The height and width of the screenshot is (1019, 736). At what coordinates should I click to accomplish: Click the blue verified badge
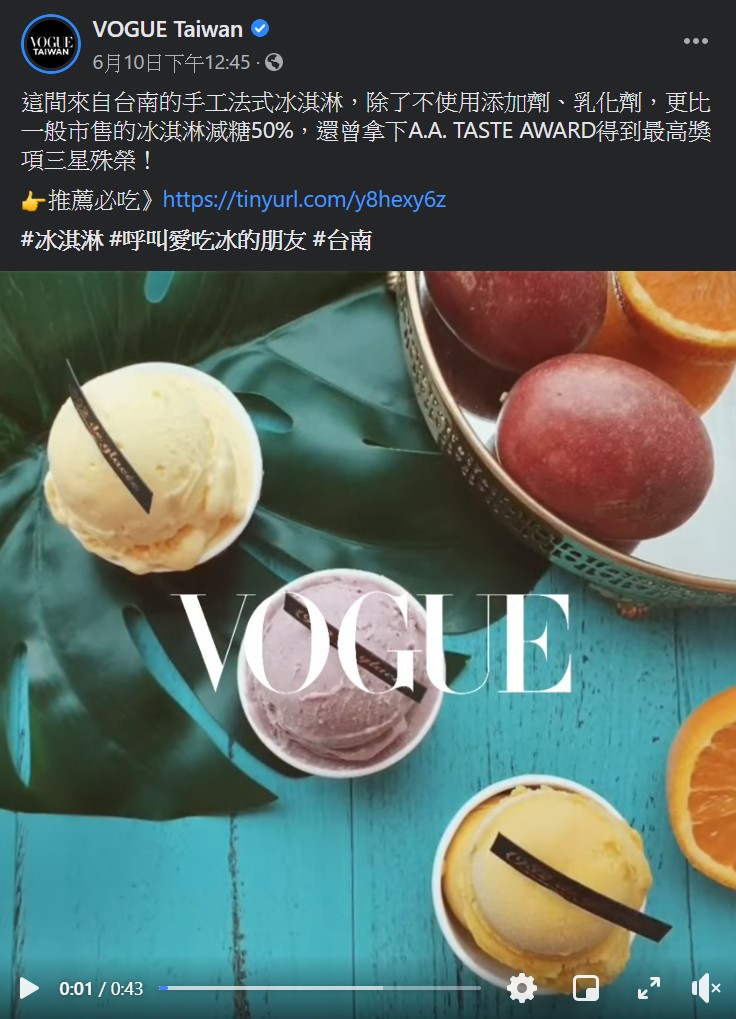point(260,29)
